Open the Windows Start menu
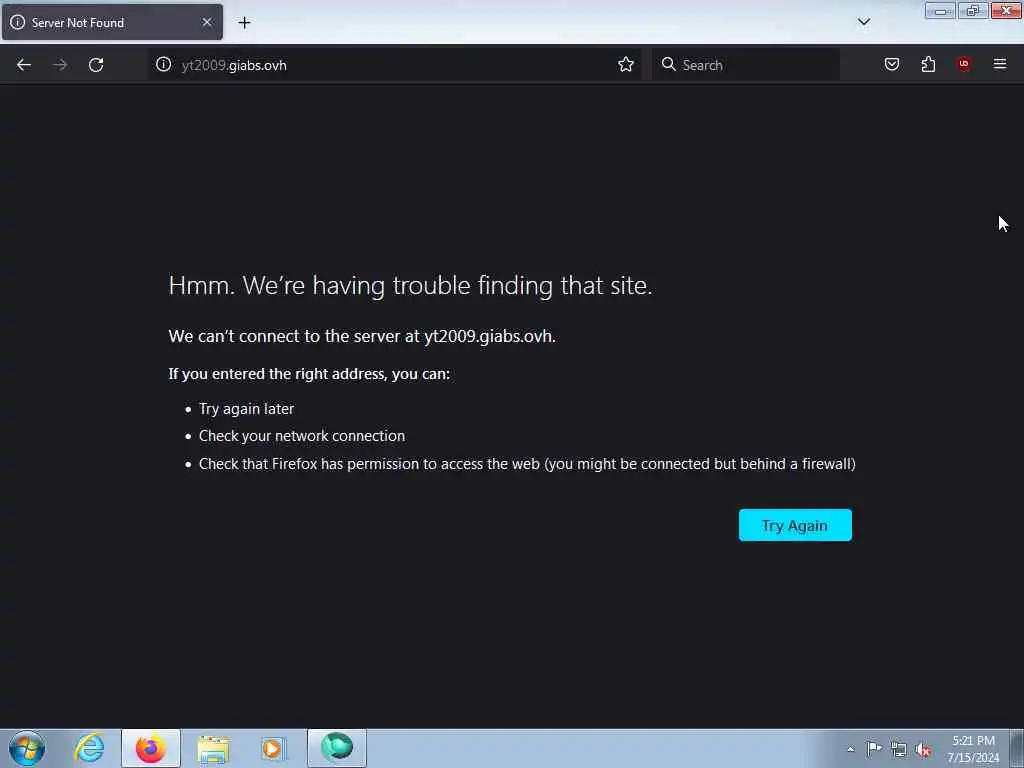The height and width of the screenshot is (768, 1024). pyautogui.click(x=27, y=748)
